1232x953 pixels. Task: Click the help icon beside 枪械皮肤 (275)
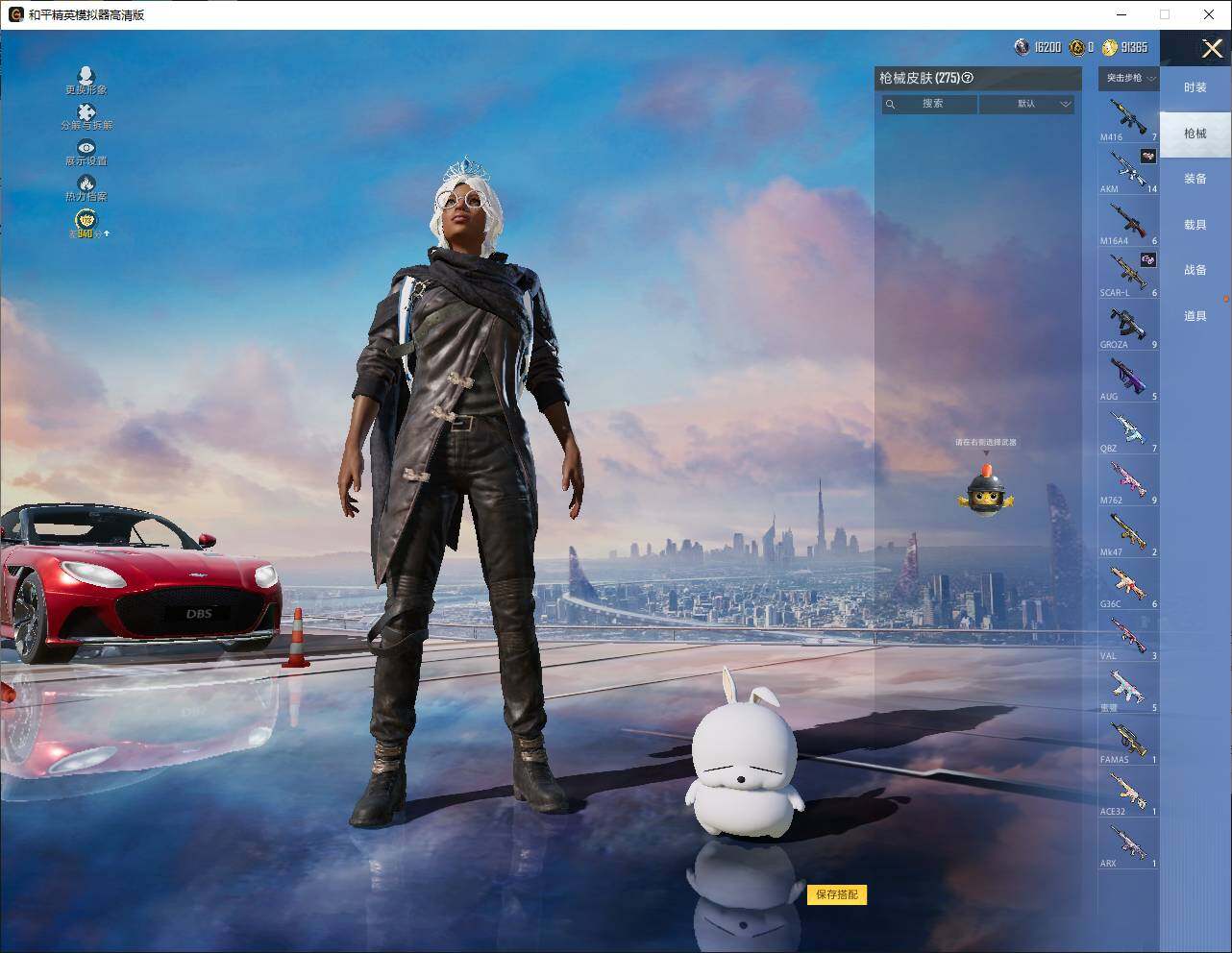[x=968, y=79]
